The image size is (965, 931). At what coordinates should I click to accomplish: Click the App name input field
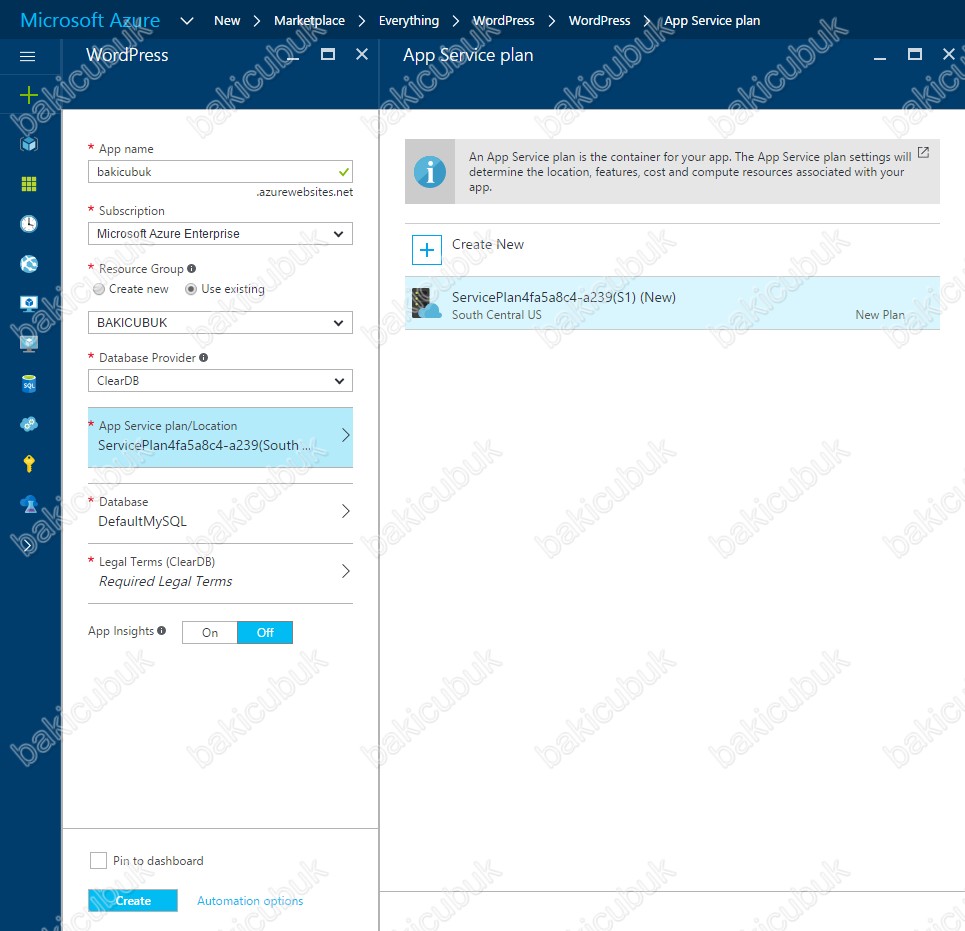click(220, 172)
